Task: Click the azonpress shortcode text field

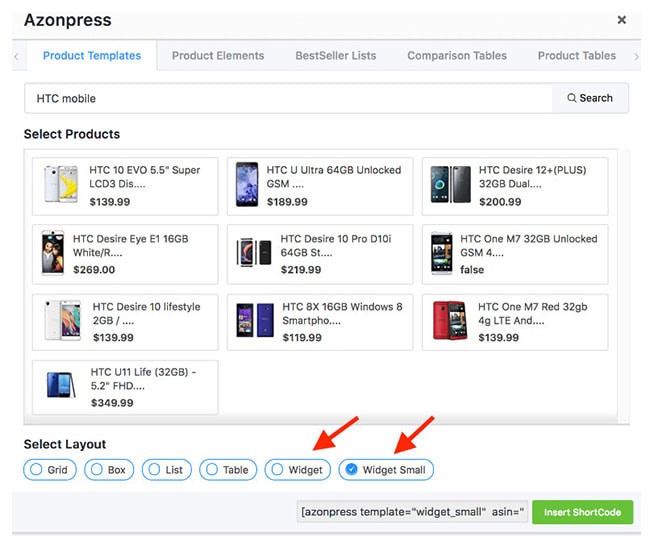Action: (x=412, y=512)
